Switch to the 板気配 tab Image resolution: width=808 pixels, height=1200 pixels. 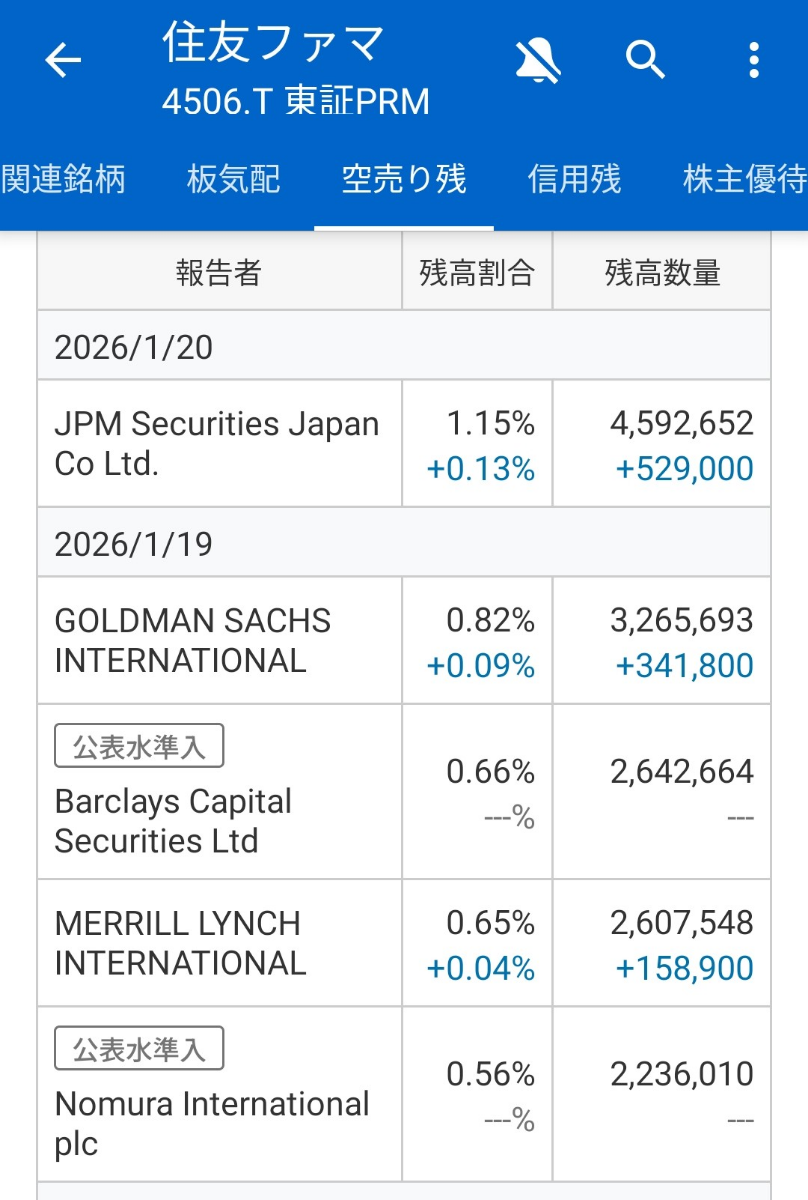pyautogui.click(x=234, y=179)
